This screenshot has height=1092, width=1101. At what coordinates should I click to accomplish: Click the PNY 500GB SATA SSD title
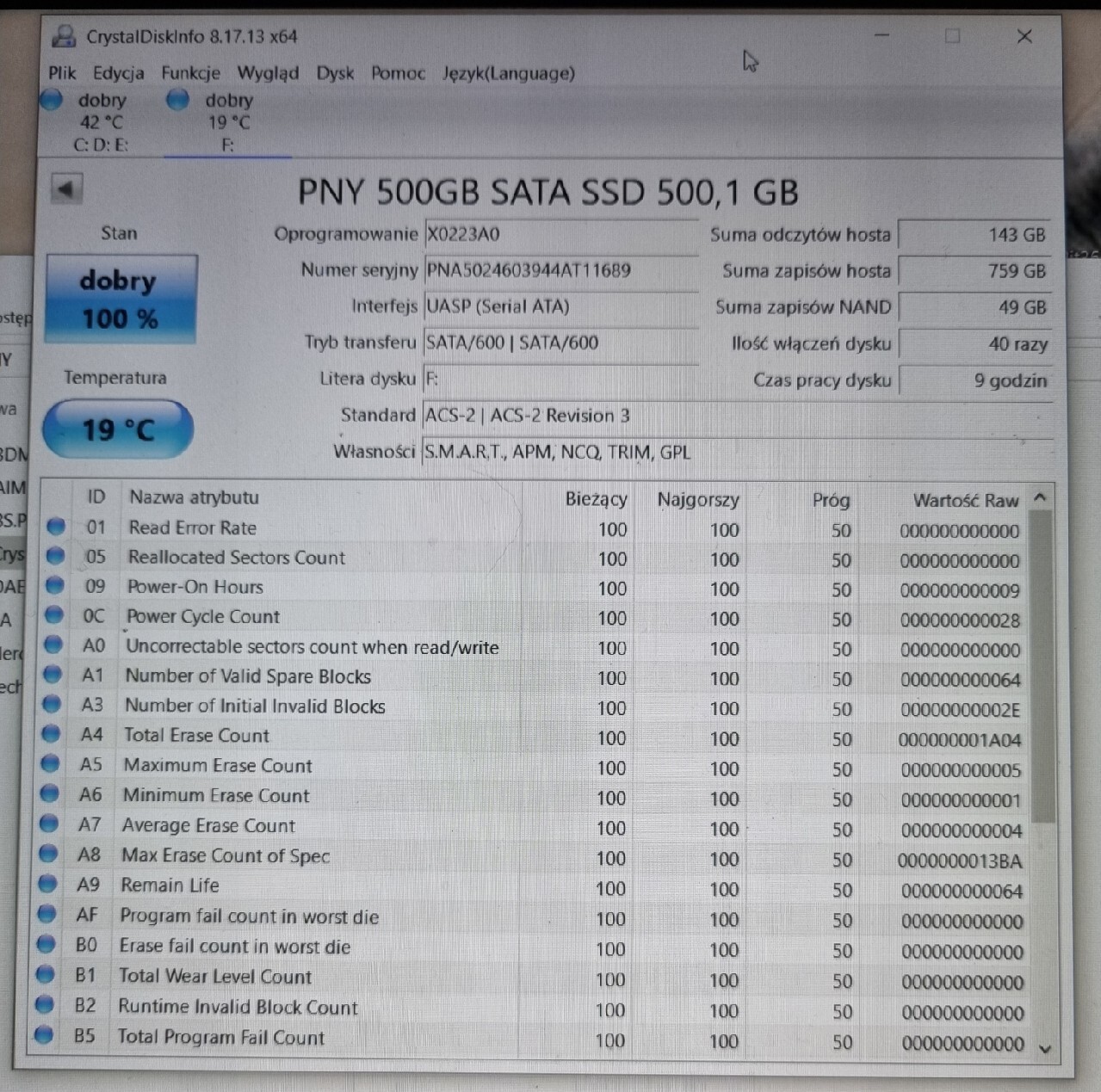(x=548, y=192)
